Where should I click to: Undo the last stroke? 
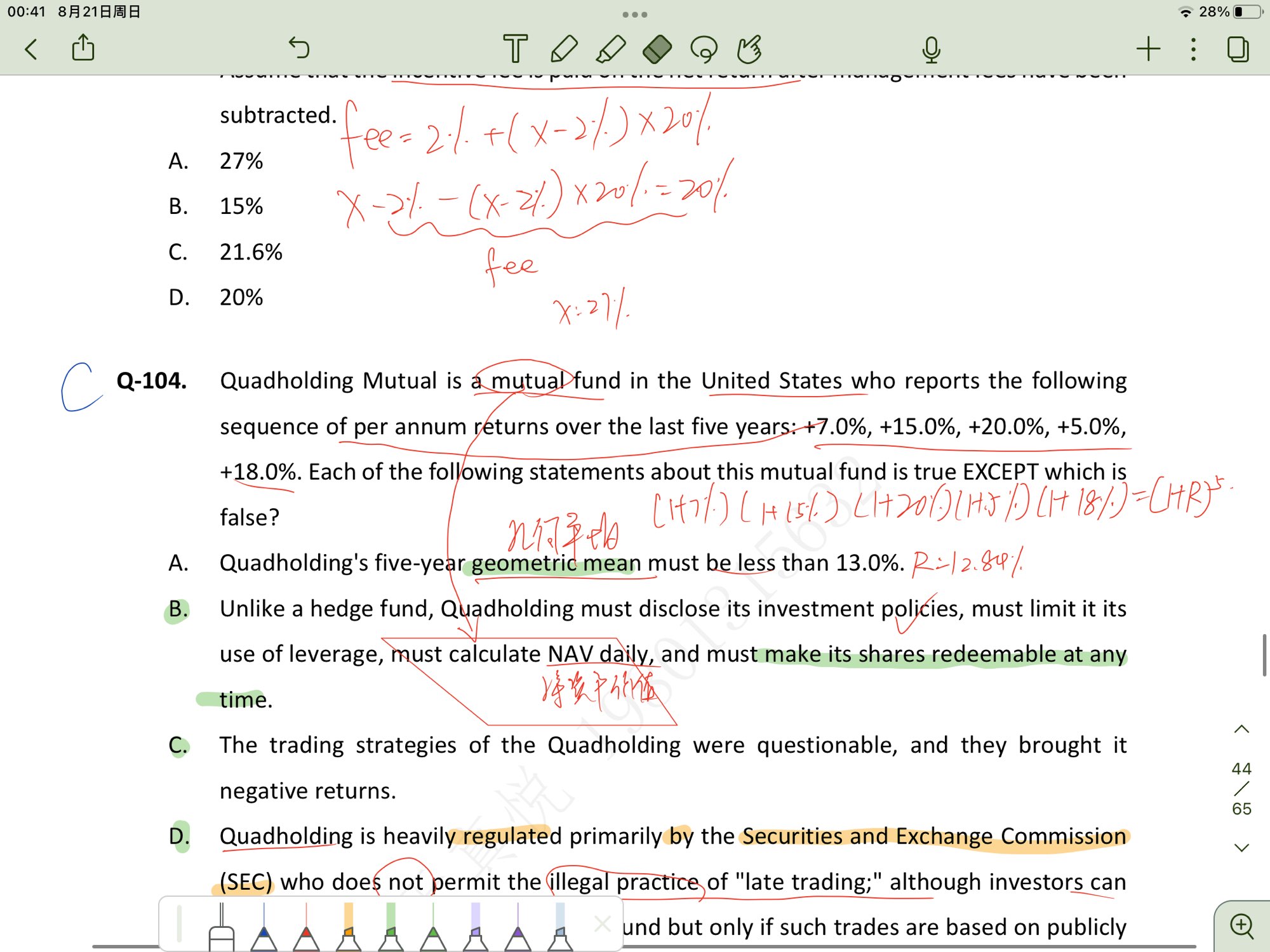point(298,48)
